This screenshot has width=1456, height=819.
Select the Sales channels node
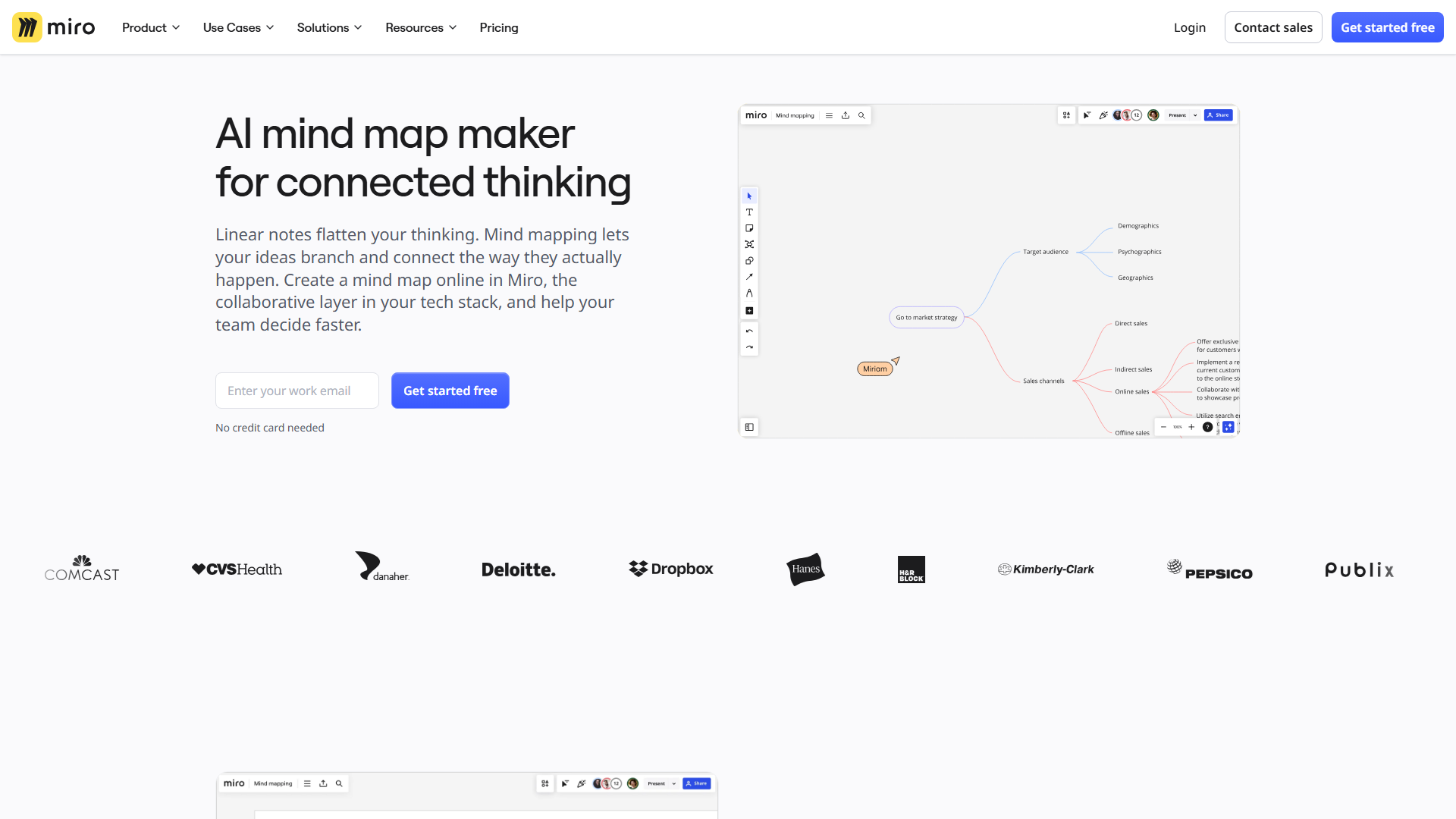coord(1043,381)
